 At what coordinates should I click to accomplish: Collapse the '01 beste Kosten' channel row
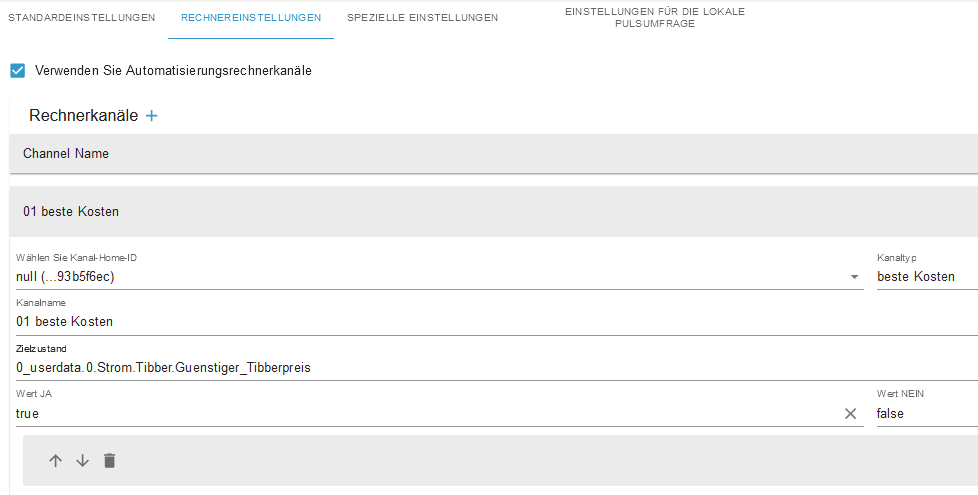[x=490, y=212]
